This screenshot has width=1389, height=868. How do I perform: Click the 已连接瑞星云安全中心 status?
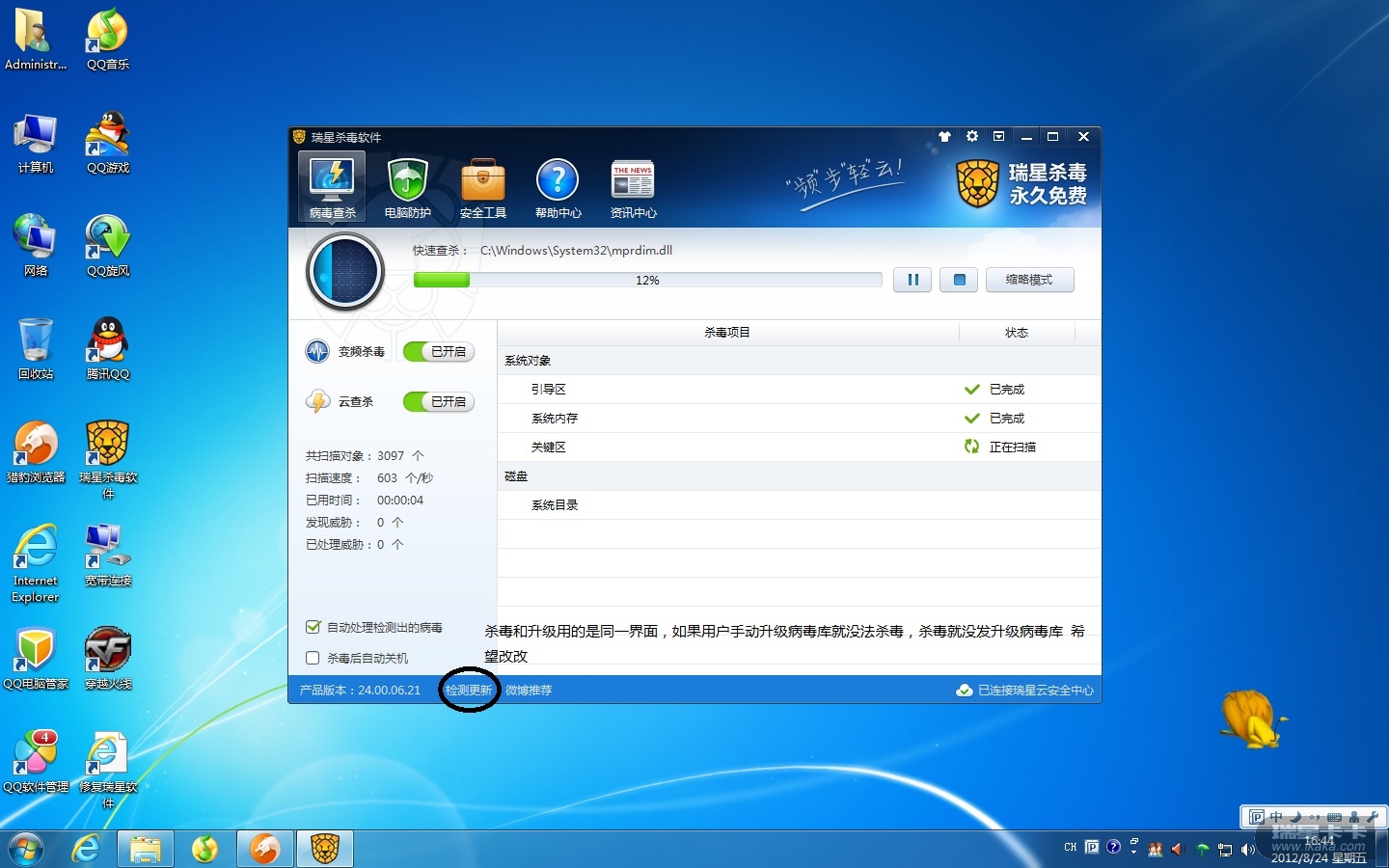tap(1025, 691)
